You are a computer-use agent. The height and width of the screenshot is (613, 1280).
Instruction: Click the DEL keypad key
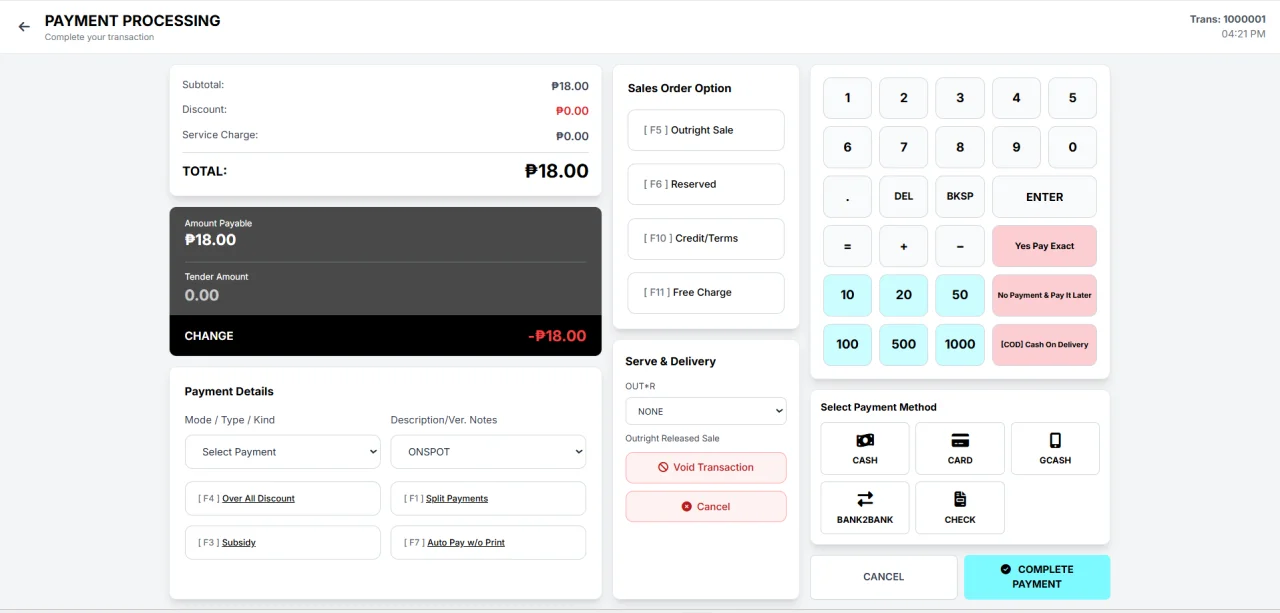[x=904, y=197]
